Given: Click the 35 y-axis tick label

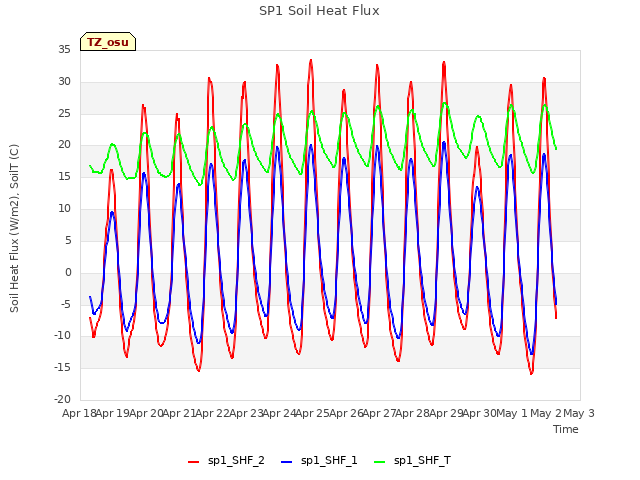Looking at the screenshot, I should [x=64, y=50].
